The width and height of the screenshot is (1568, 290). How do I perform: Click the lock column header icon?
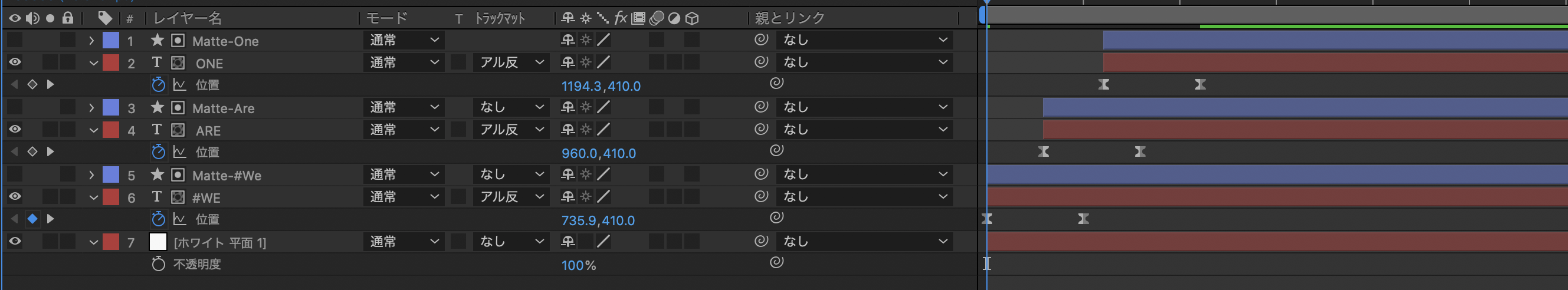(x=68, y=18)
